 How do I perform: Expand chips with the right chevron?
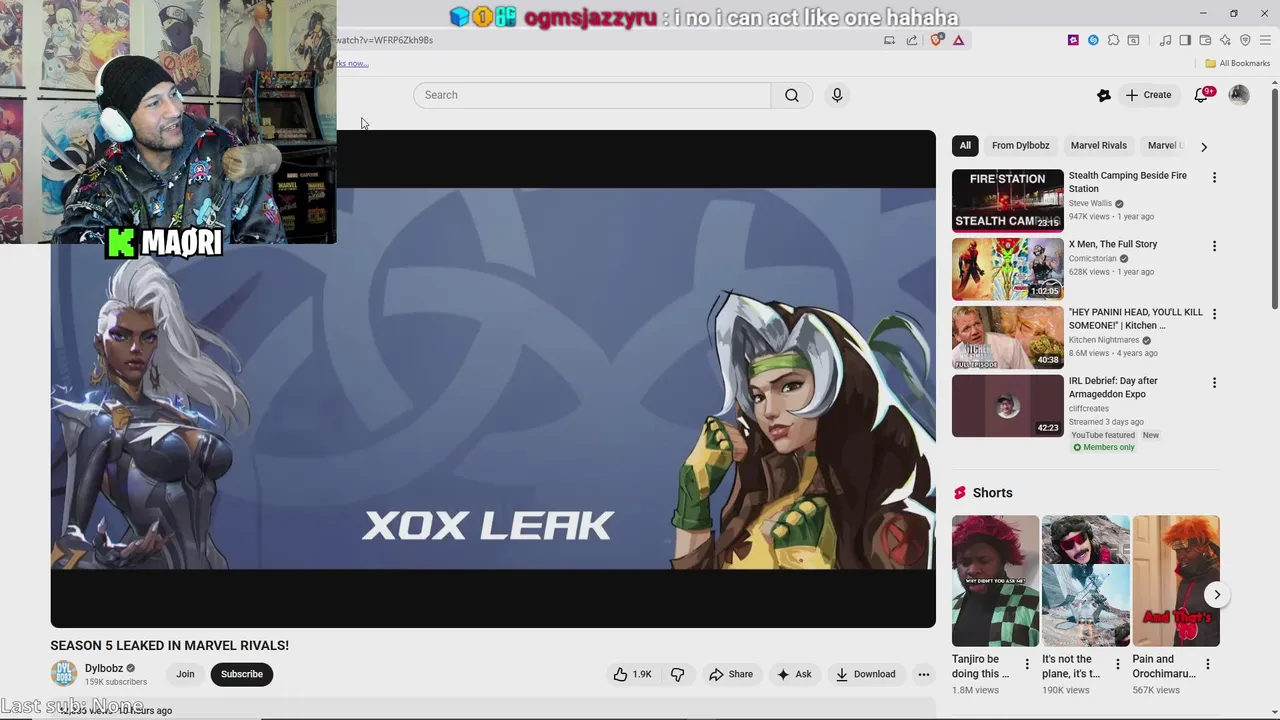tap(1204, 146)
